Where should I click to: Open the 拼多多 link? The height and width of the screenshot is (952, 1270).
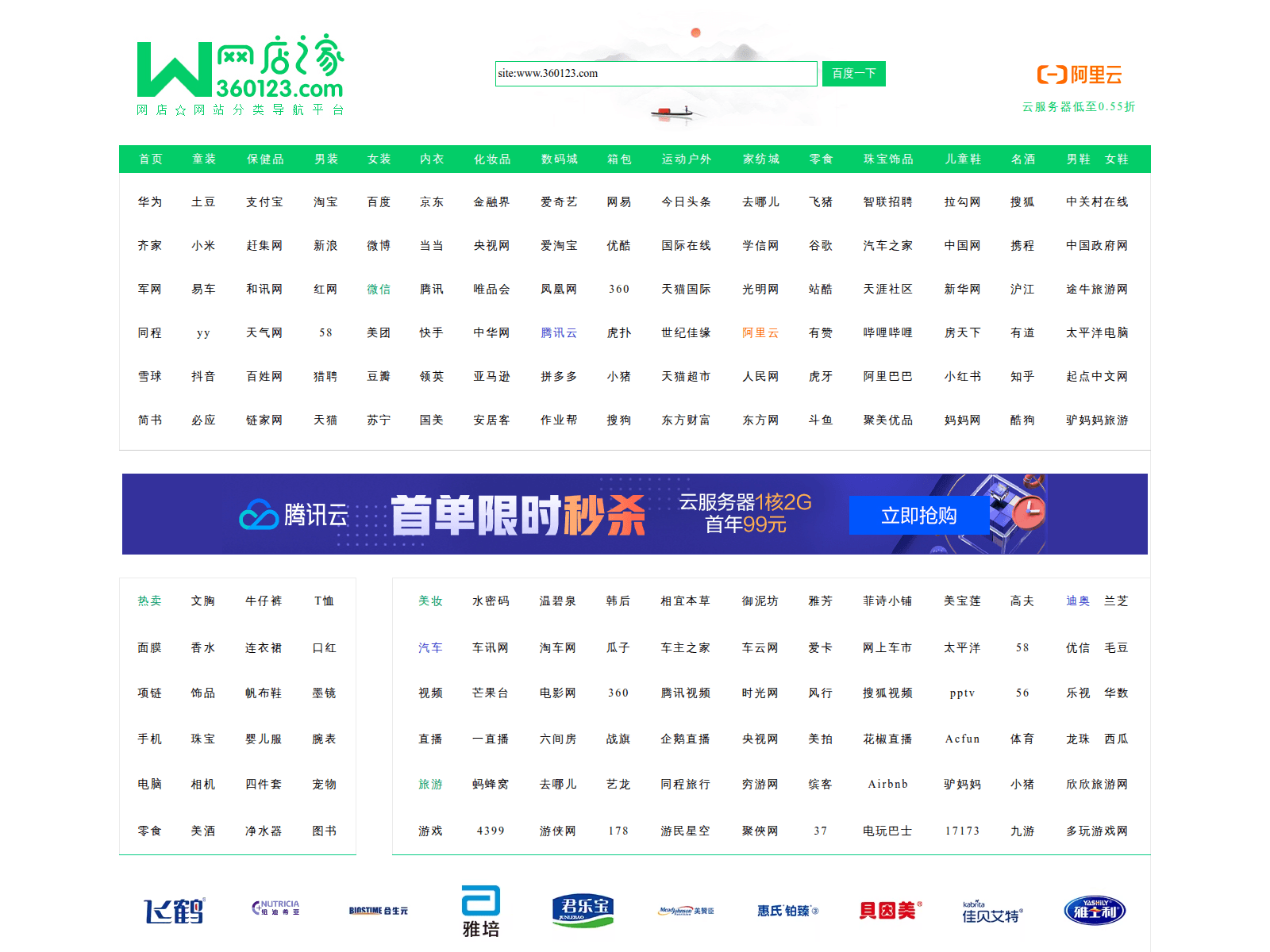(x=559, y=376)
